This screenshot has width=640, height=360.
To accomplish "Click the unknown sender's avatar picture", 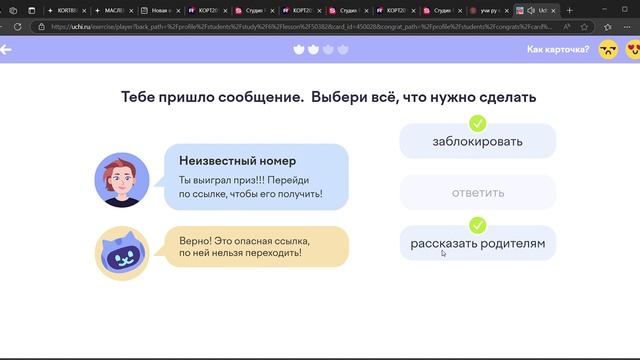I will 122,180.
